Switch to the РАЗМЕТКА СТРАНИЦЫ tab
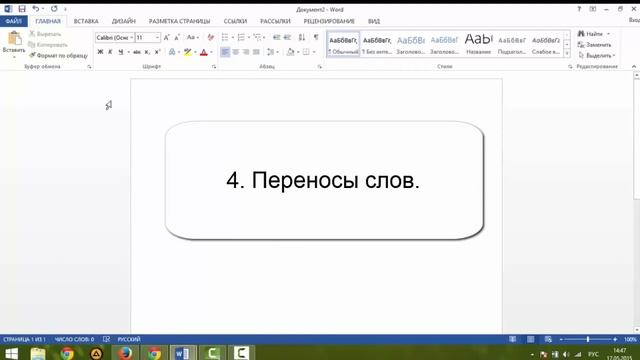Viewport: 640px width, 360px height. [180, 21]
